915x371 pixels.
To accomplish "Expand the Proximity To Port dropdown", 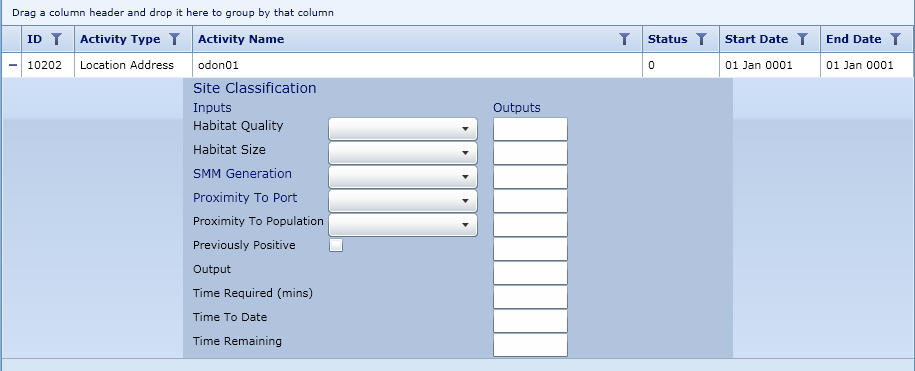I will (x=403, y=201).
